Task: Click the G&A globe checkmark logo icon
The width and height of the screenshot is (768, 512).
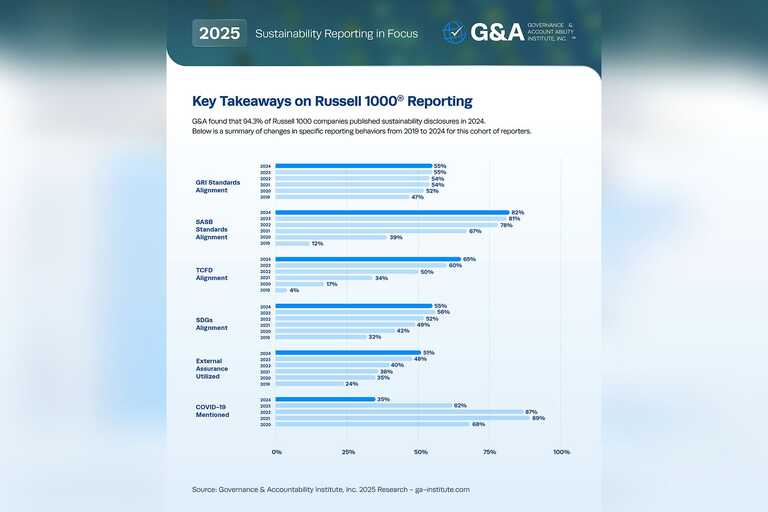Action: (x=454, y=32)
